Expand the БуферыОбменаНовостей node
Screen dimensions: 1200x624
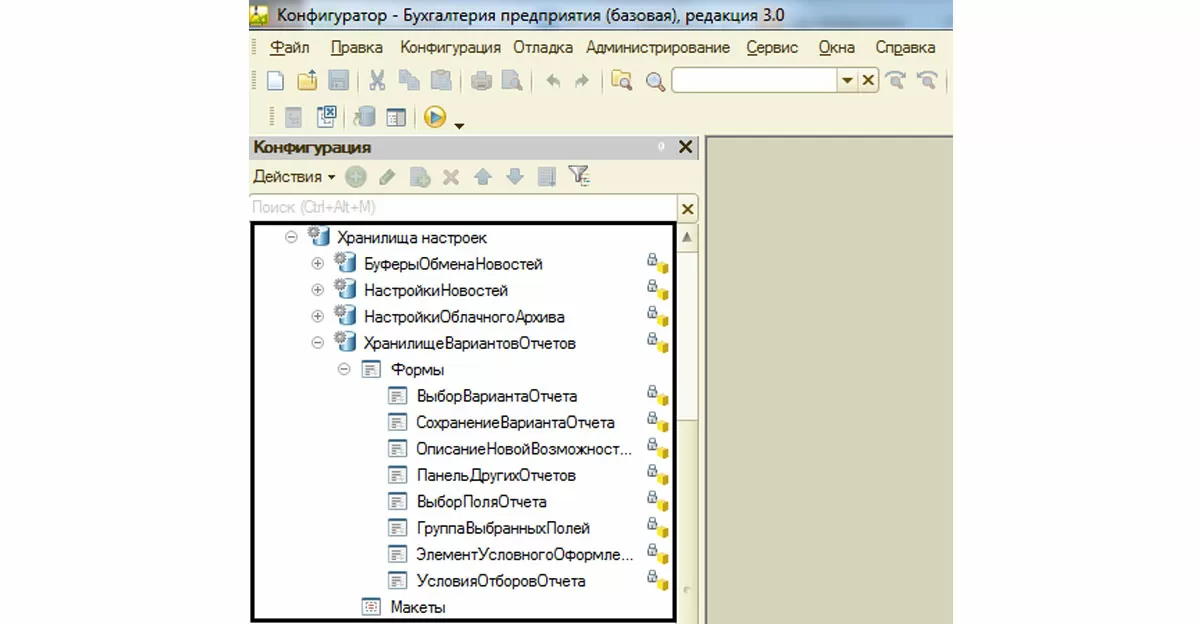[318, 264]
